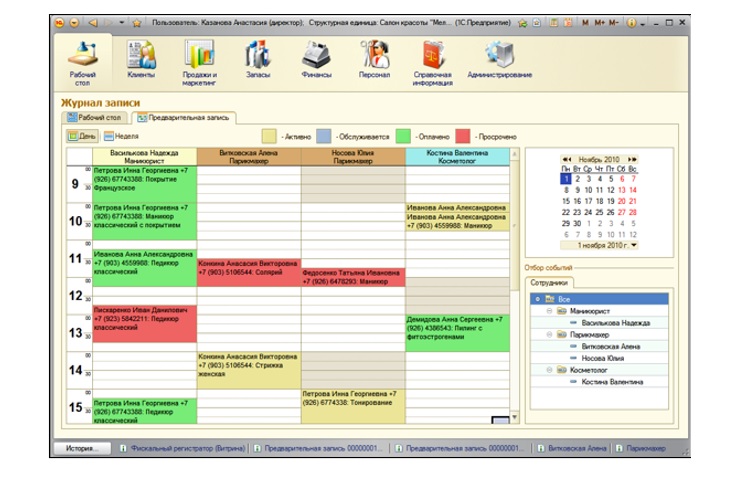The width and height of the screenshot is (739, 479).
Task: Go to Рабочий стол section icon
Action: click(x=83, y=59)
